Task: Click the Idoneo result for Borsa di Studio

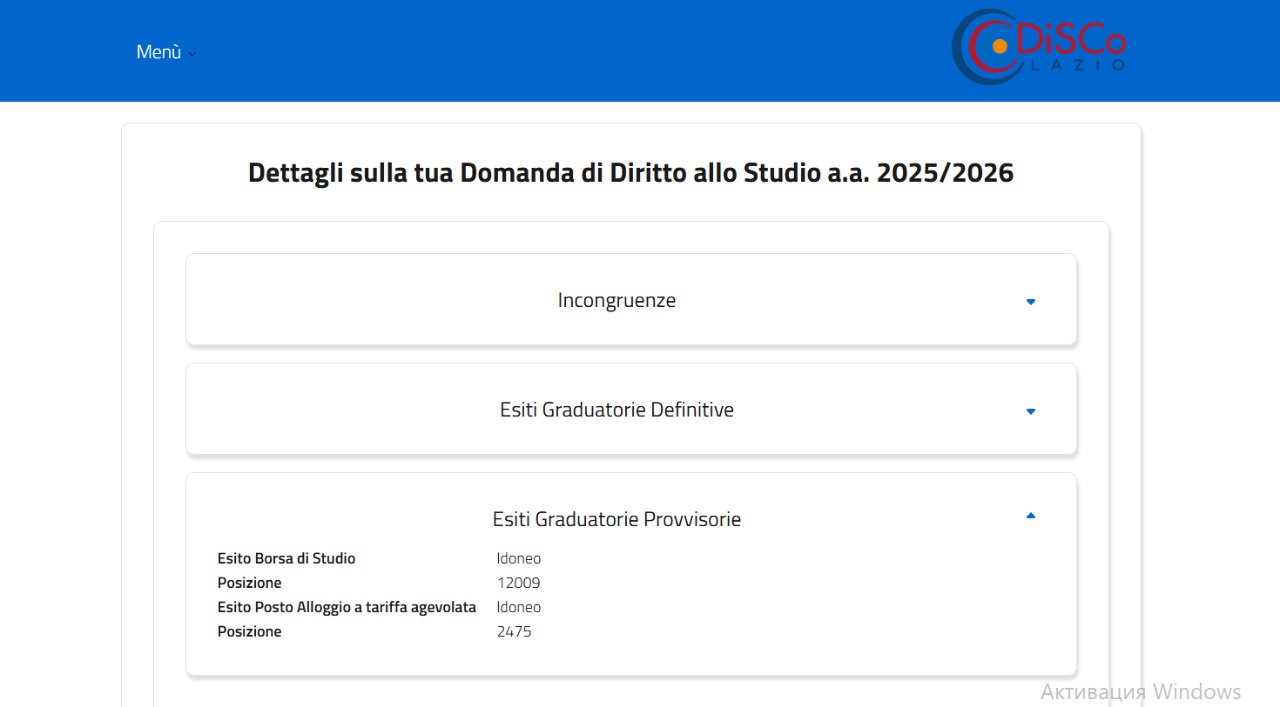Action: click(518, 558)
